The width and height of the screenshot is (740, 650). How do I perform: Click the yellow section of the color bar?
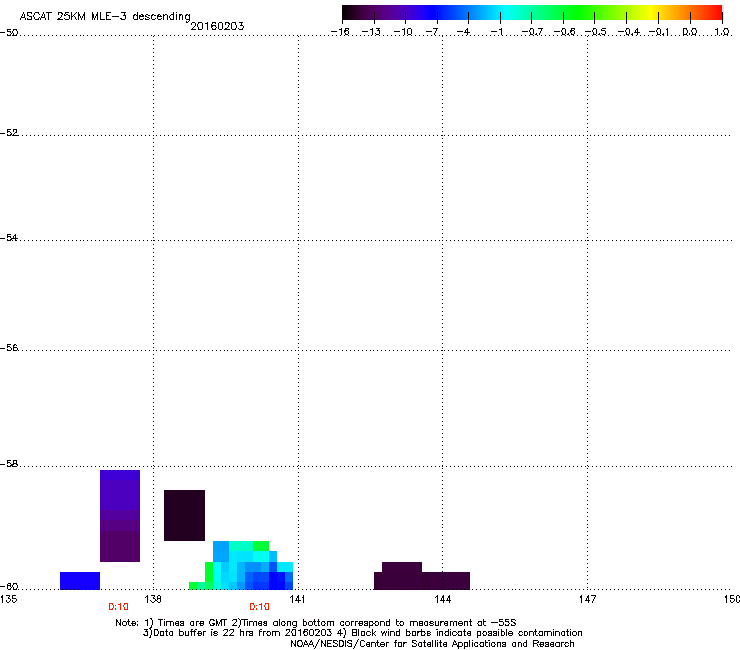651,12
